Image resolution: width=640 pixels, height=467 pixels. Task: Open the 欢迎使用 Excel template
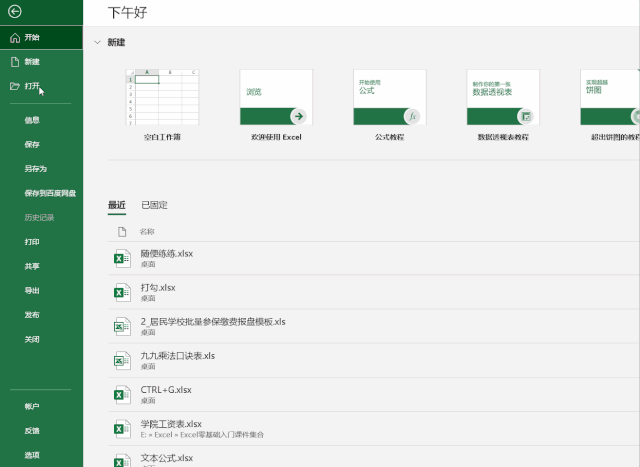click(x=276, y=105)
